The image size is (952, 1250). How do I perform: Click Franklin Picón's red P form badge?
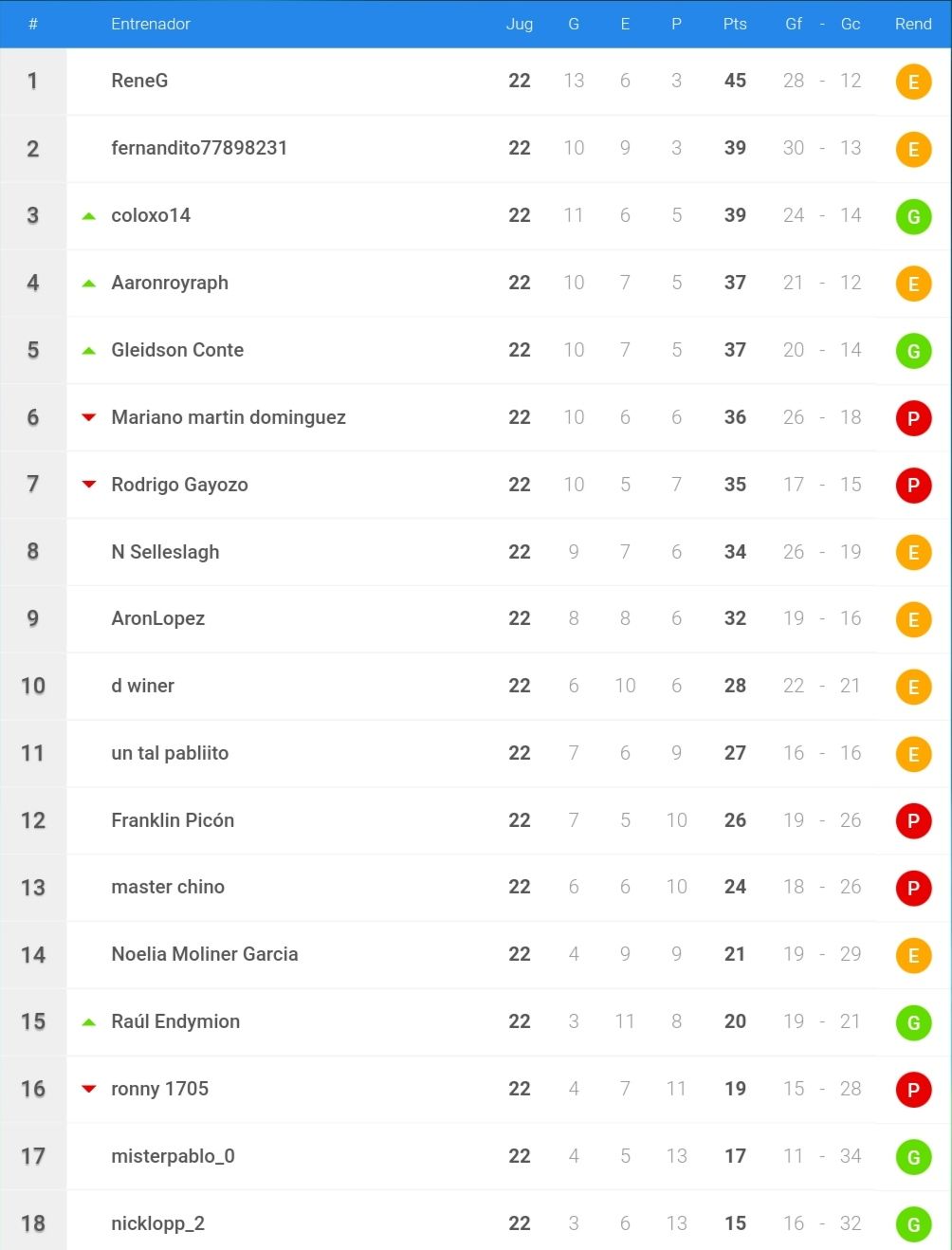(913, 821)
